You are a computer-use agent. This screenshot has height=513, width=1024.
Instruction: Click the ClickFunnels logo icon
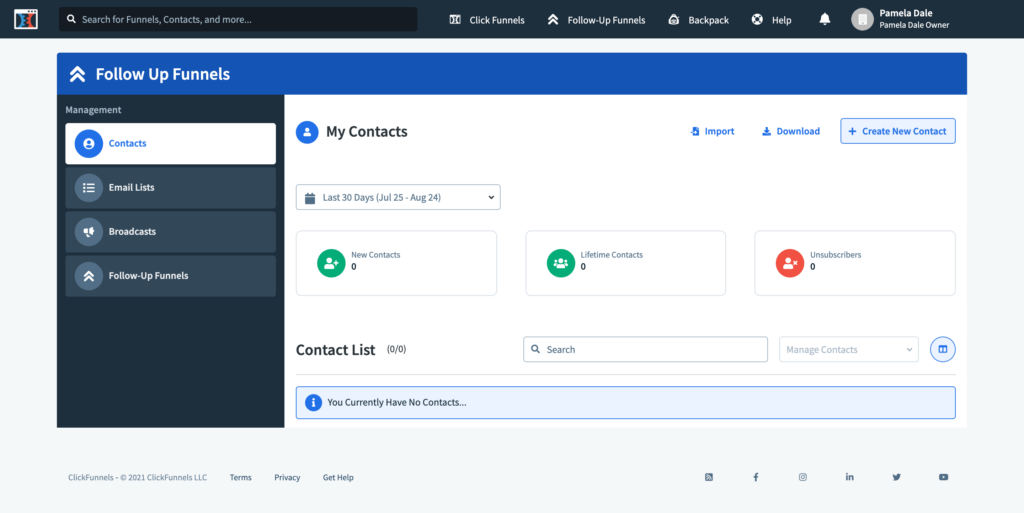pyautogui.click(x=25, y=20)
